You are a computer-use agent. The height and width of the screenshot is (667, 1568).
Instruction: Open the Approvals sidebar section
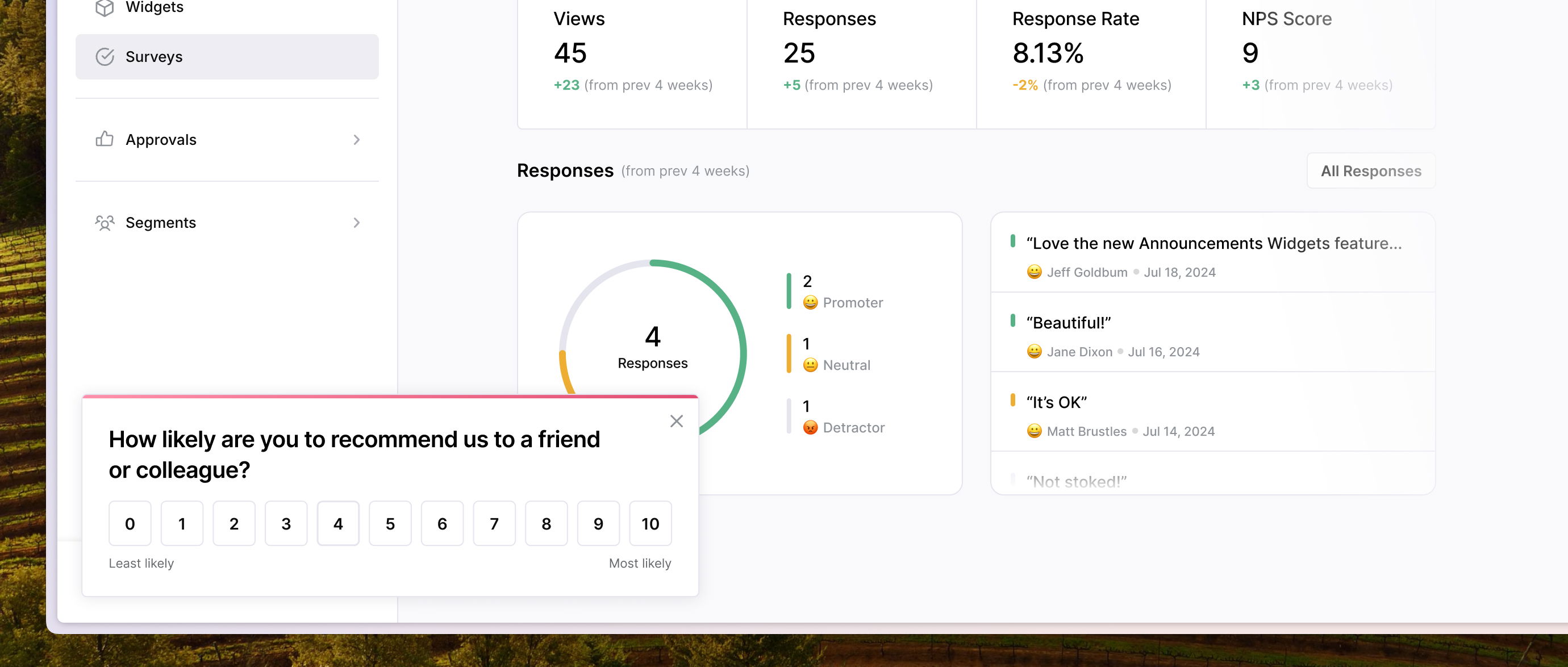(227, 140)
